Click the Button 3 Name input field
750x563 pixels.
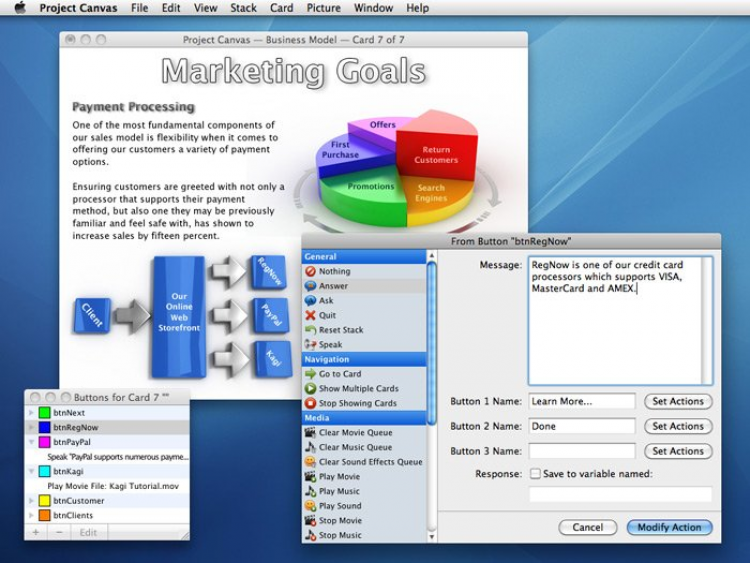coord(582,451)
